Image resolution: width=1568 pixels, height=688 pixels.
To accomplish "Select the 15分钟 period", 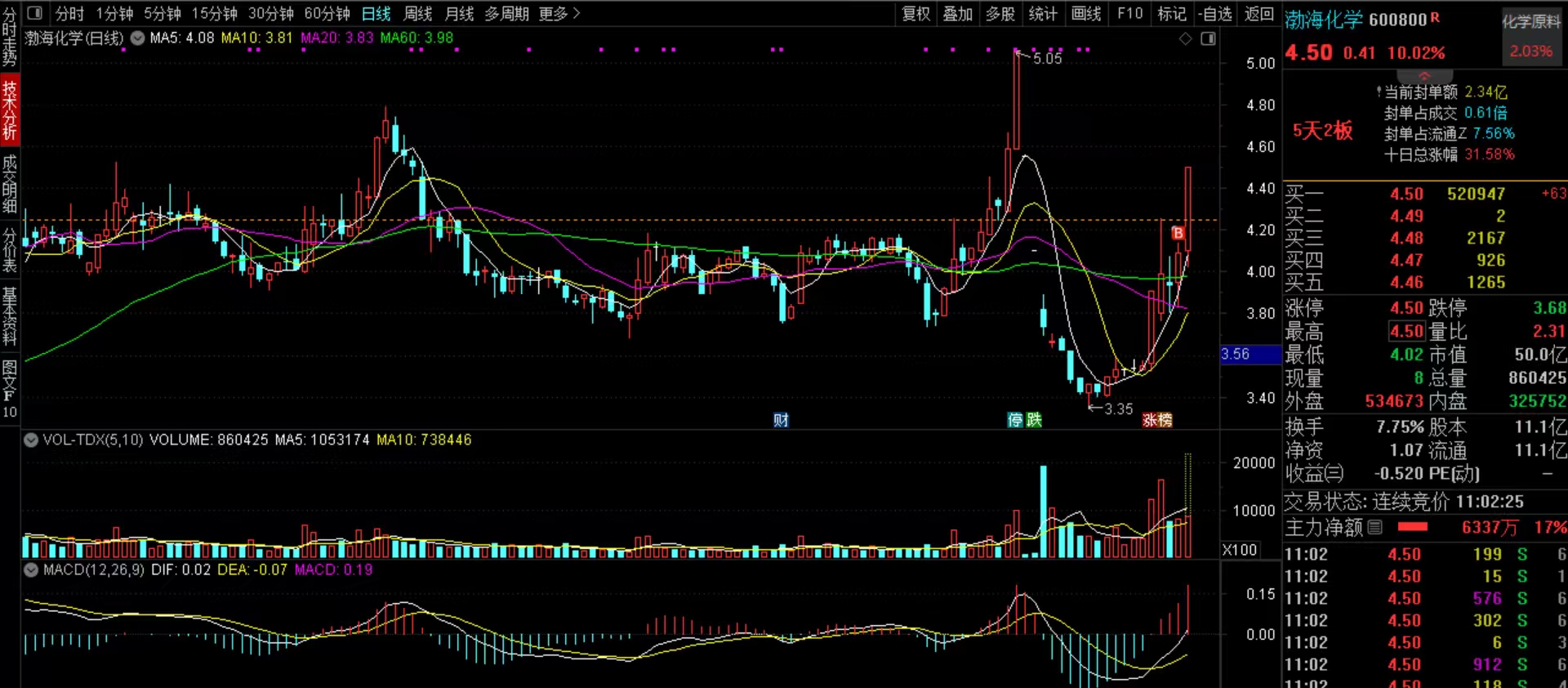I will (x=215, y=13).
